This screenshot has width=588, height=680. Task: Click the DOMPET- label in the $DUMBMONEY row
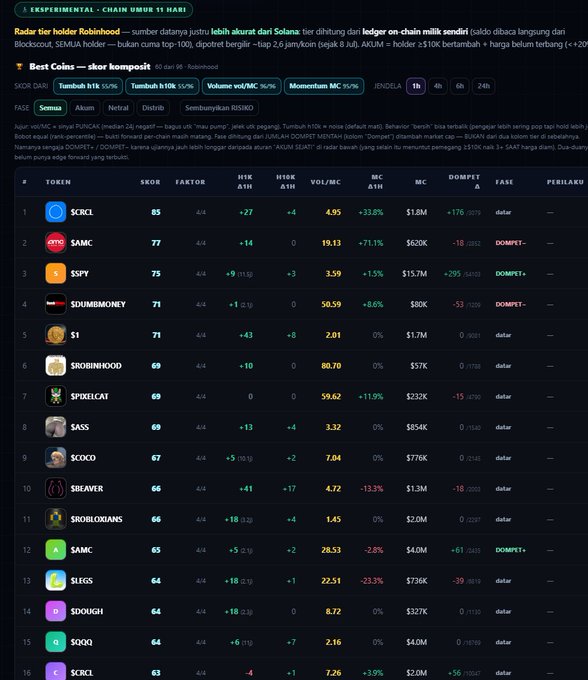[510, 304]
